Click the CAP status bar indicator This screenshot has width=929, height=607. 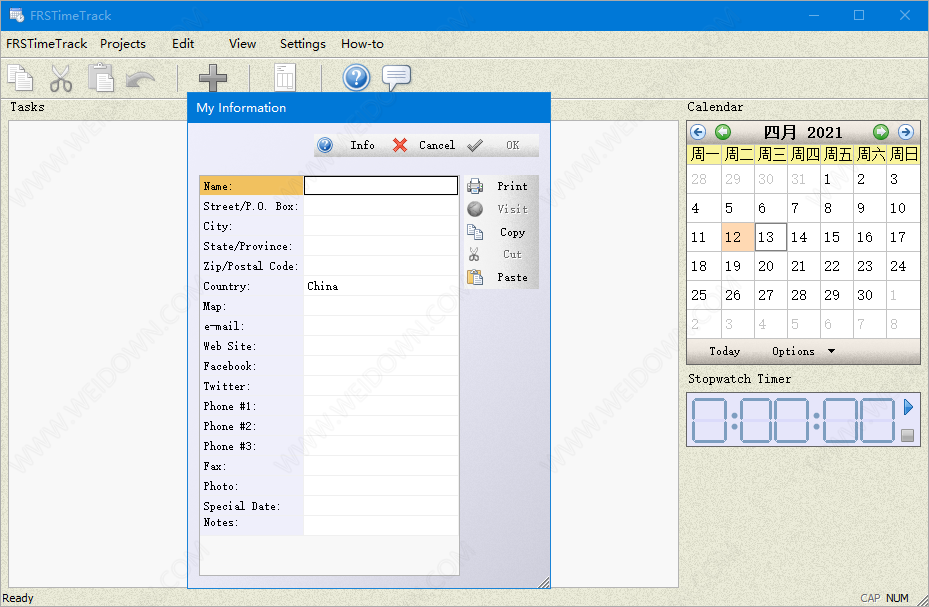pos(870,598)
